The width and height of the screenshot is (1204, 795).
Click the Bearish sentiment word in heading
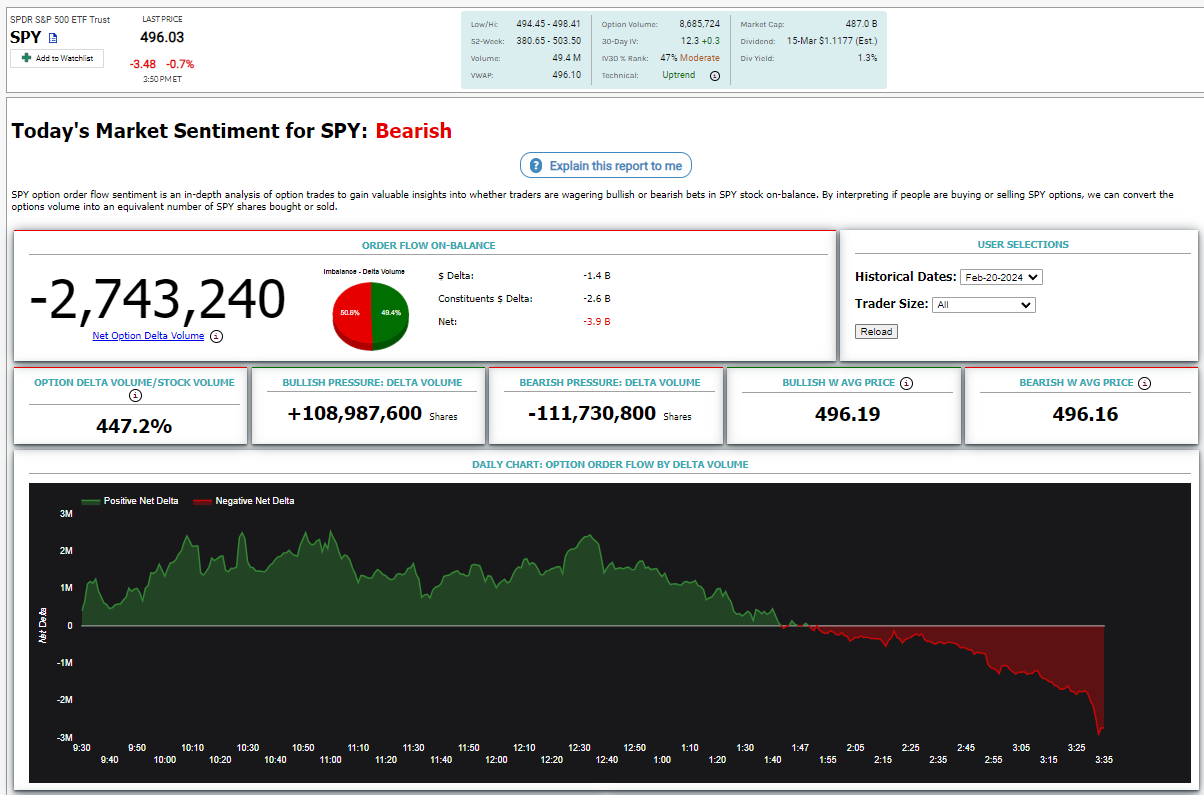coord(414,131)
